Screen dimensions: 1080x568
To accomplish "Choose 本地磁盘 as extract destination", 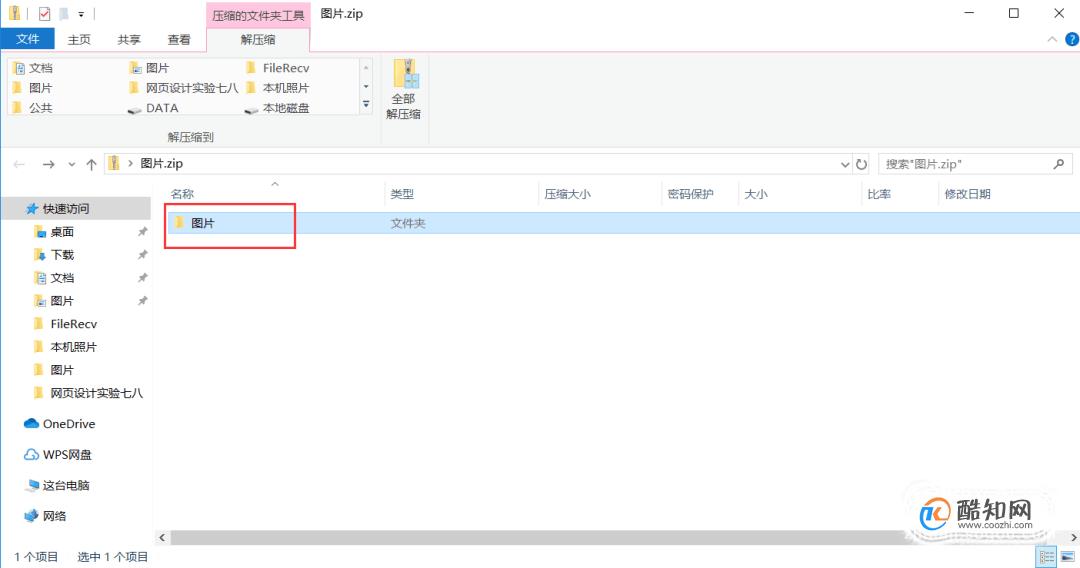I will tap(278, 108).
